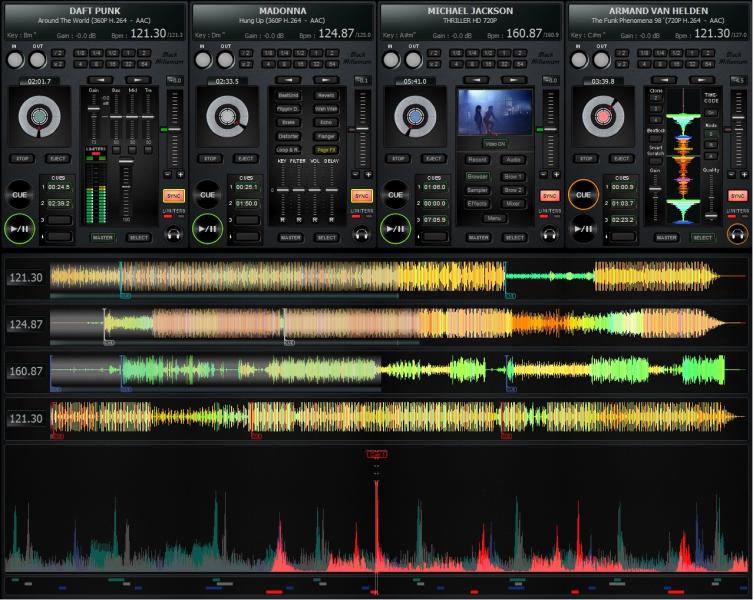Switch Madonna panel to next page arrow

(x=325, y=80)
